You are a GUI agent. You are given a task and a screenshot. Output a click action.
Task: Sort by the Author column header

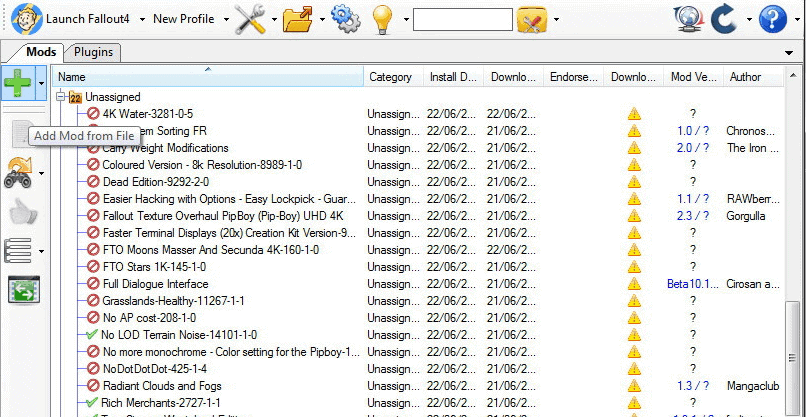coord(754,77)
